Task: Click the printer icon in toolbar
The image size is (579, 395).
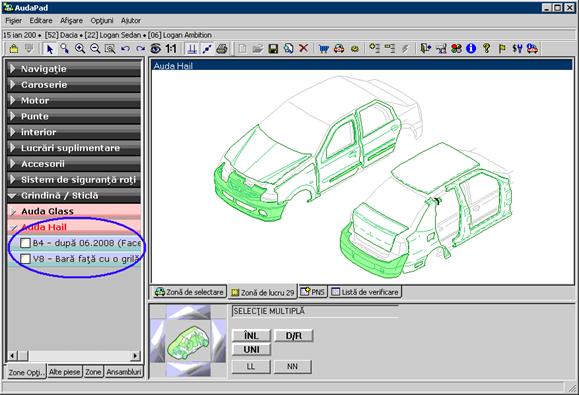Action: coord(222,48)
